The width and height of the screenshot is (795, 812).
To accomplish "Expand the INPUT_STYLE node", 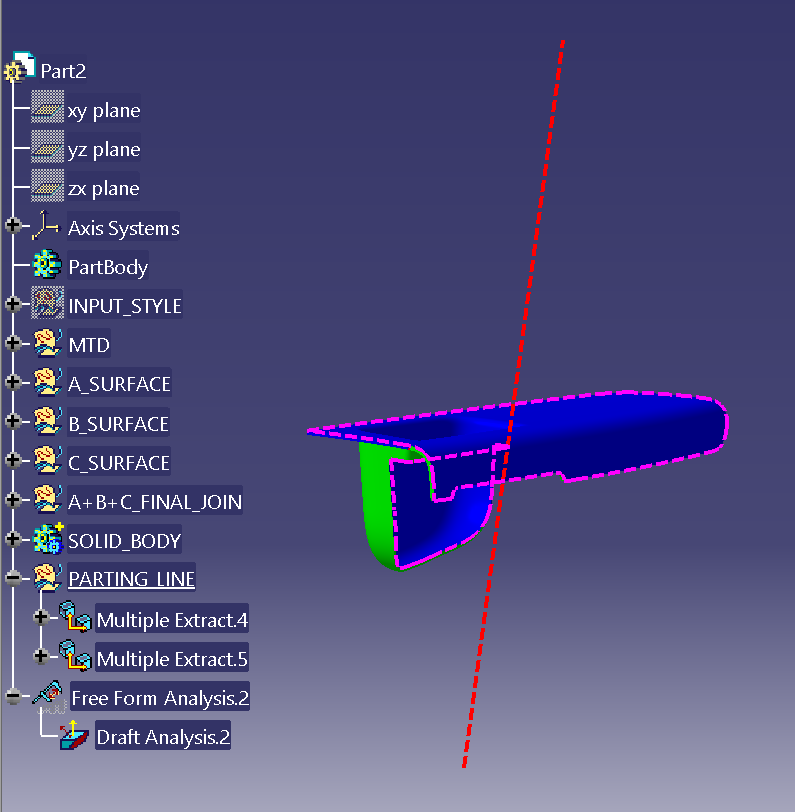I will pyautogui.click(x=13, y=303).
